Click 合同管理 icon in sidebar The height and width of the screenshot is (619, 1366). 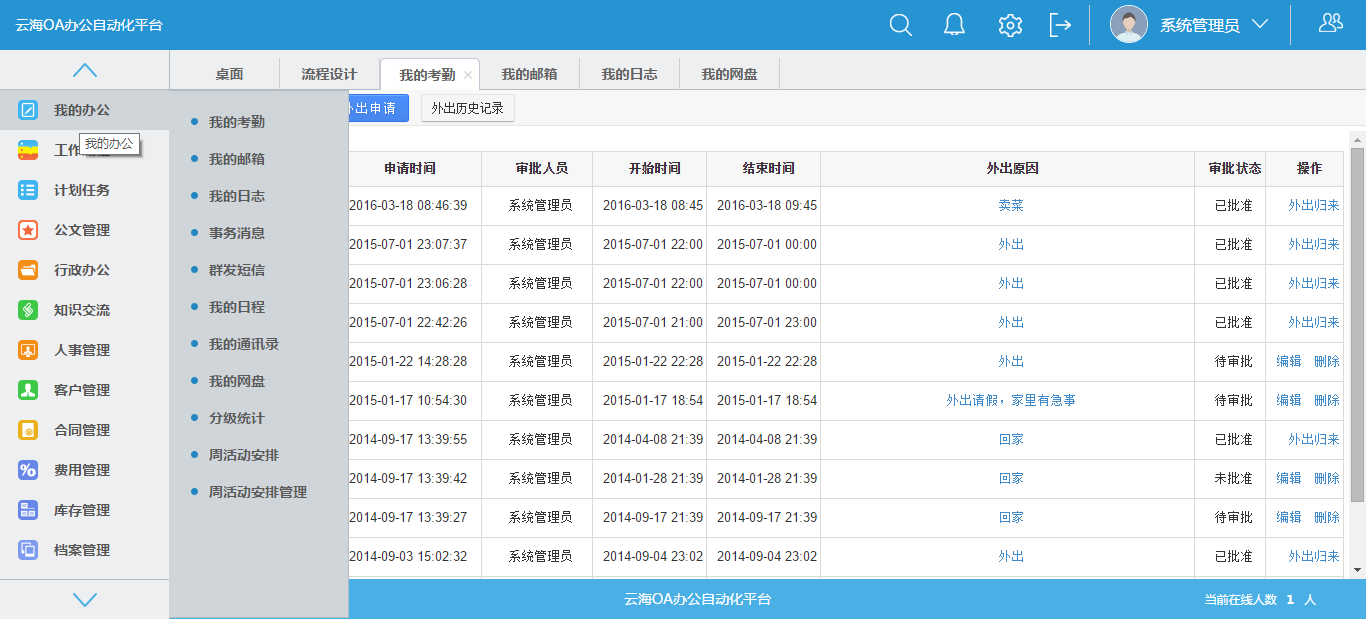28,430
